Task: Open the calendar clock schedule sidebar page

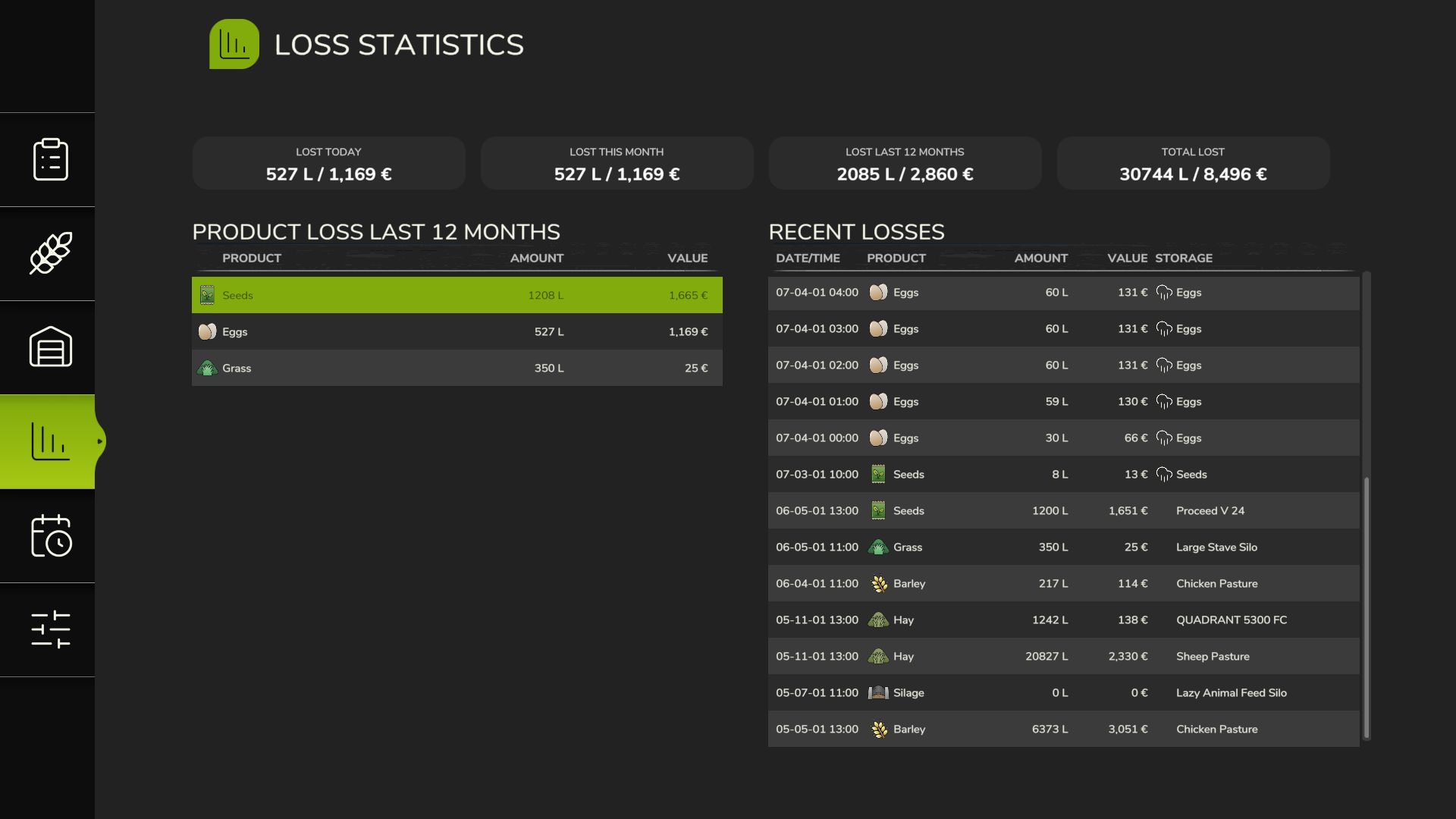Action: pos(50,535)
